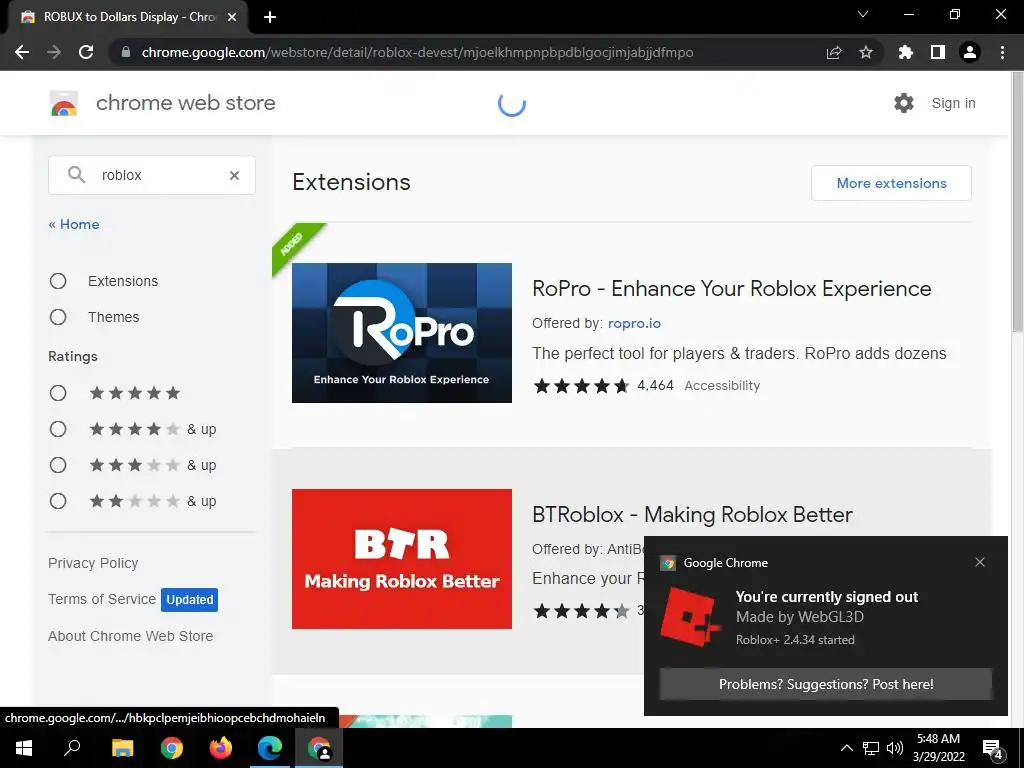
Task: Open a new browser tab
Action: pyautogui.click(x=270, y=17)
